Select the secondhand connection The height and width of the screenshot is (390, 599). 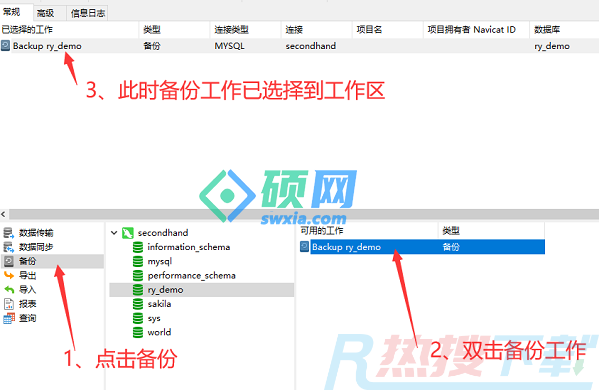[163, 233]
